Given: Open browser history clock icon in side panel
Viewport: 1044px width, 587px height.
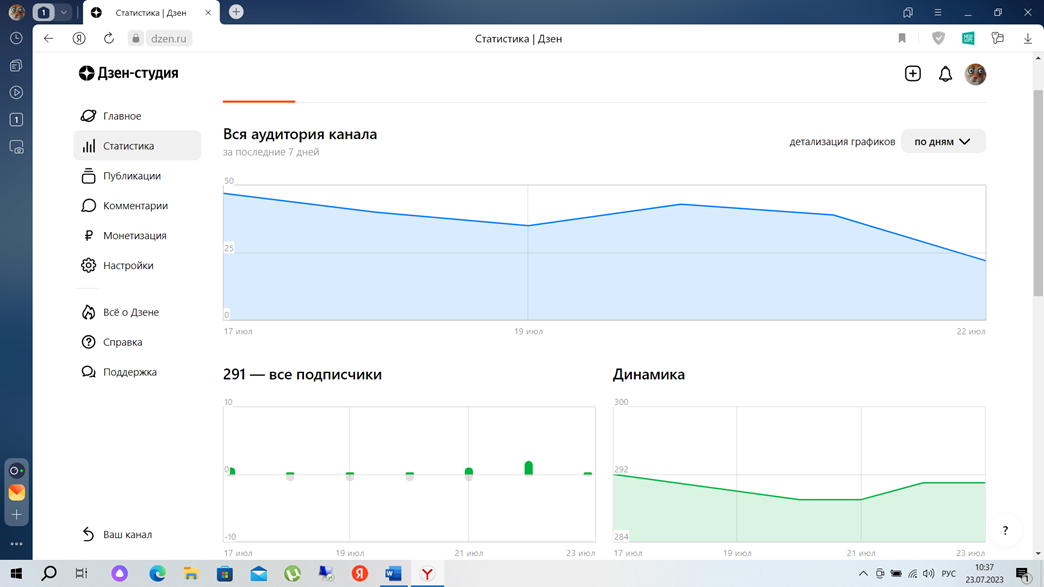Looking at the screenshot, I should click(x=17, y=39).
